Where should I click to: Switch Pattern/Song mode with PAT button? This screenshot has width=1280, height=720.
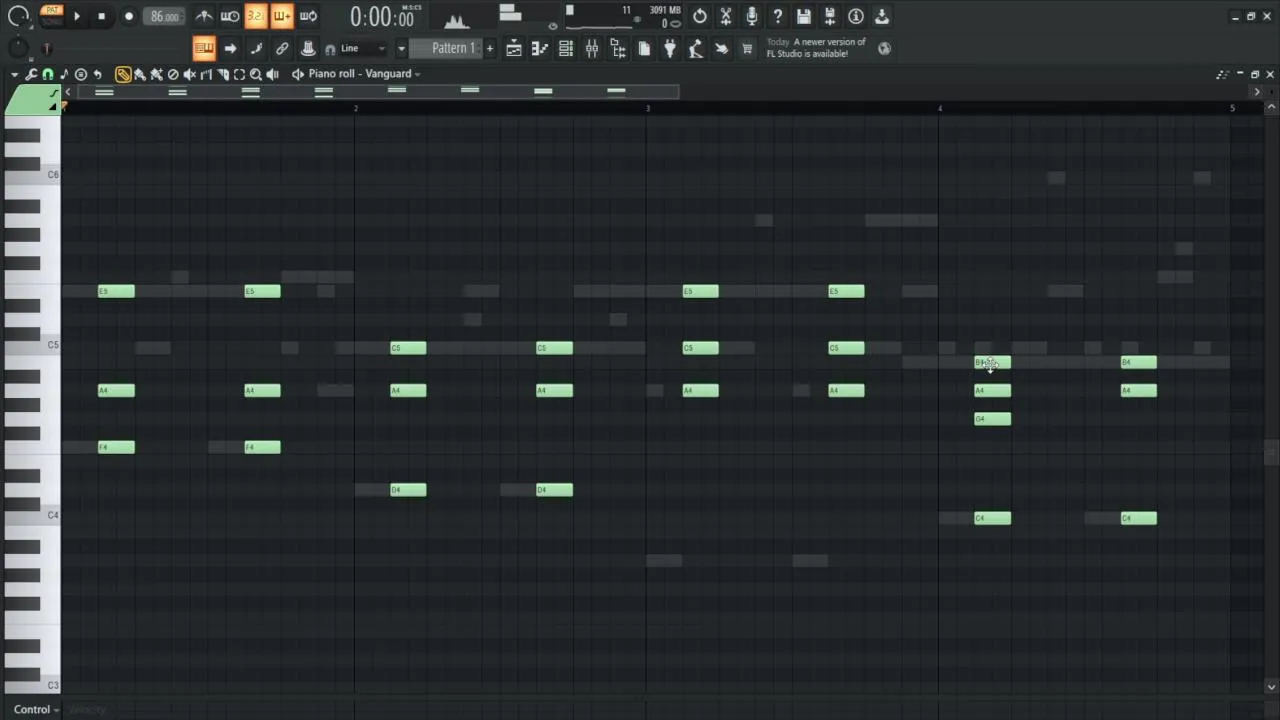(x=51, y=10)
